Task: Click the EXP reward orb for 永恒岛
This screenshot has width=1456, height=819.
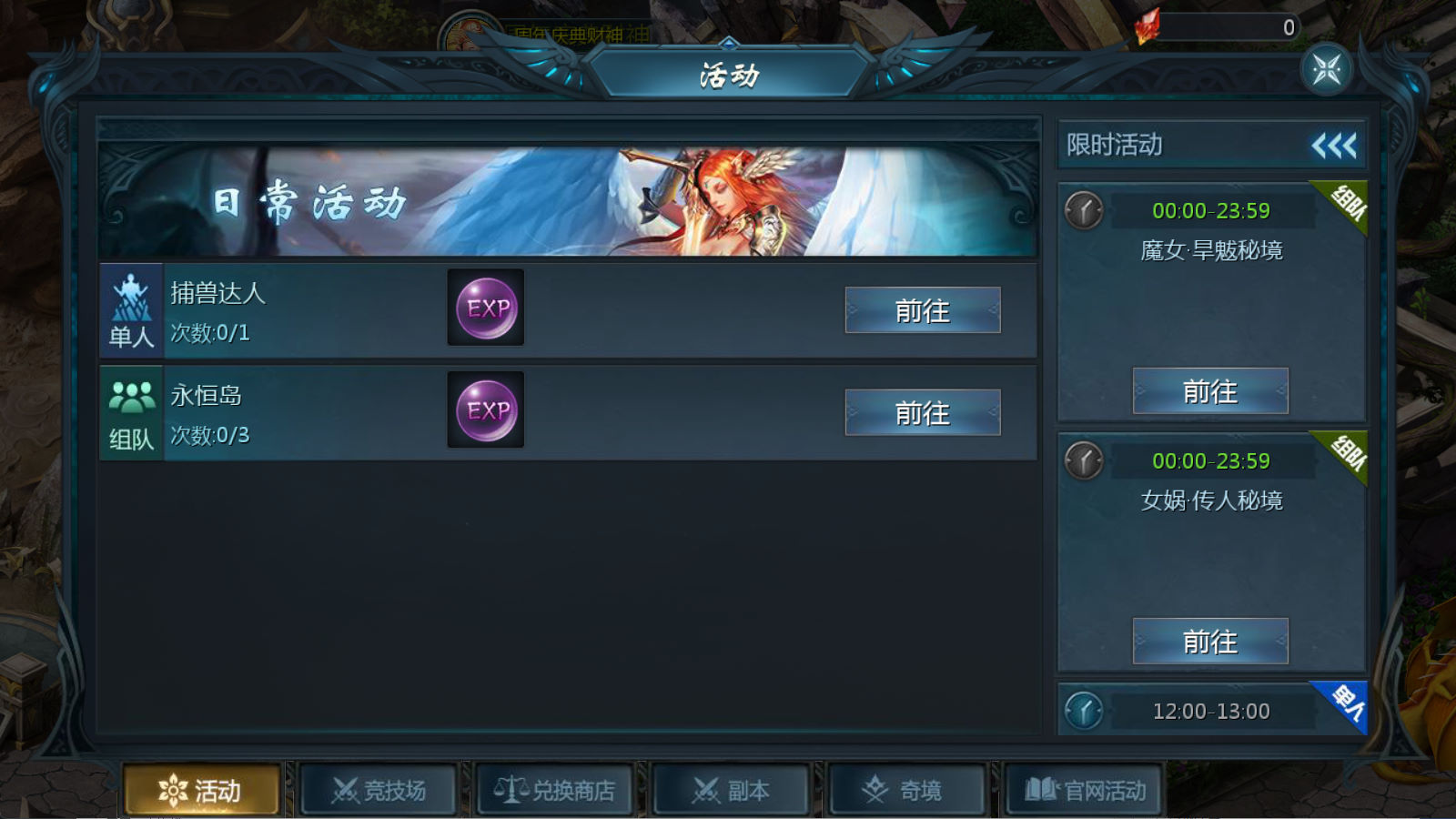Action: [x=486, y=410]
